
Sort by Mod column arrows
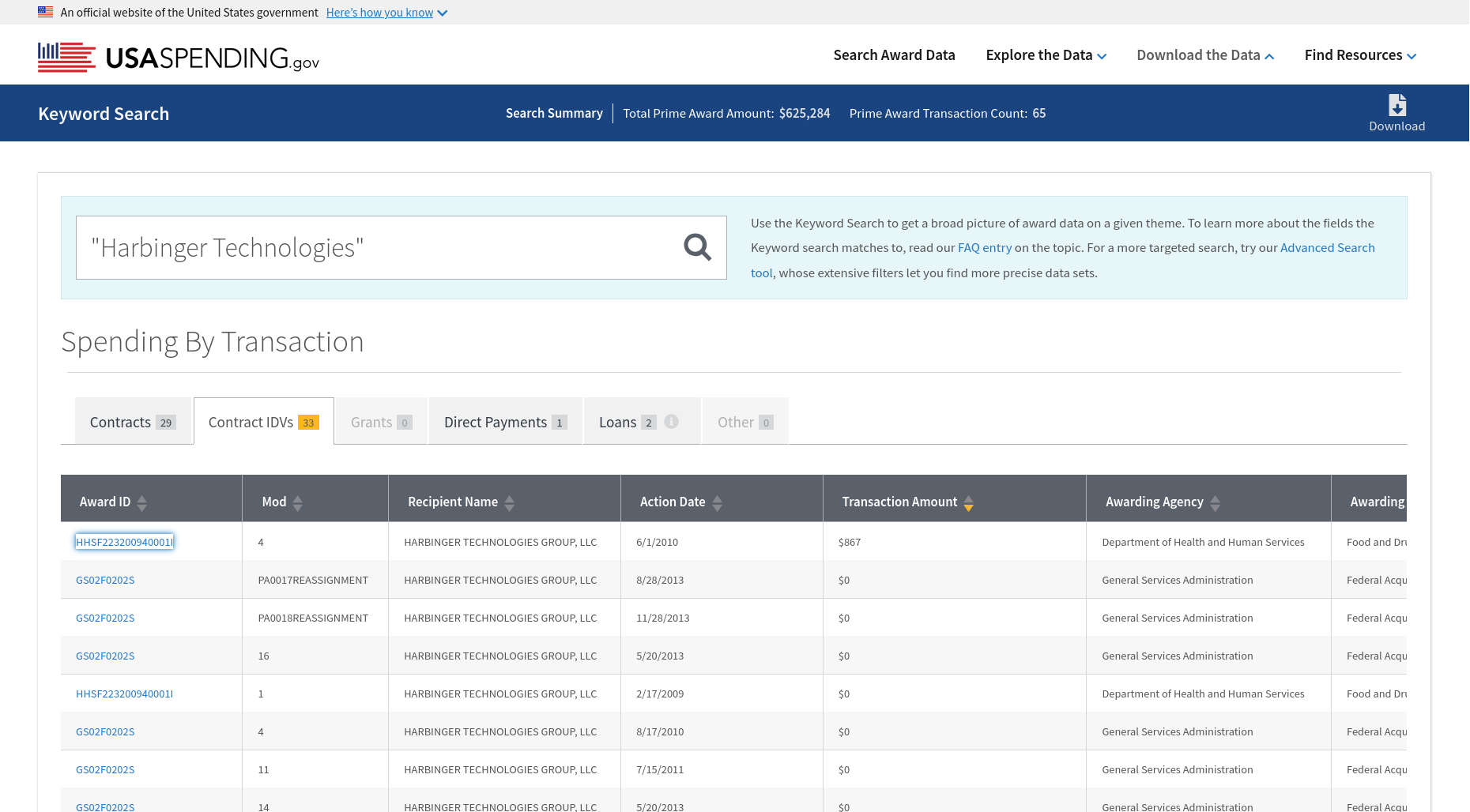click(298, 502)
